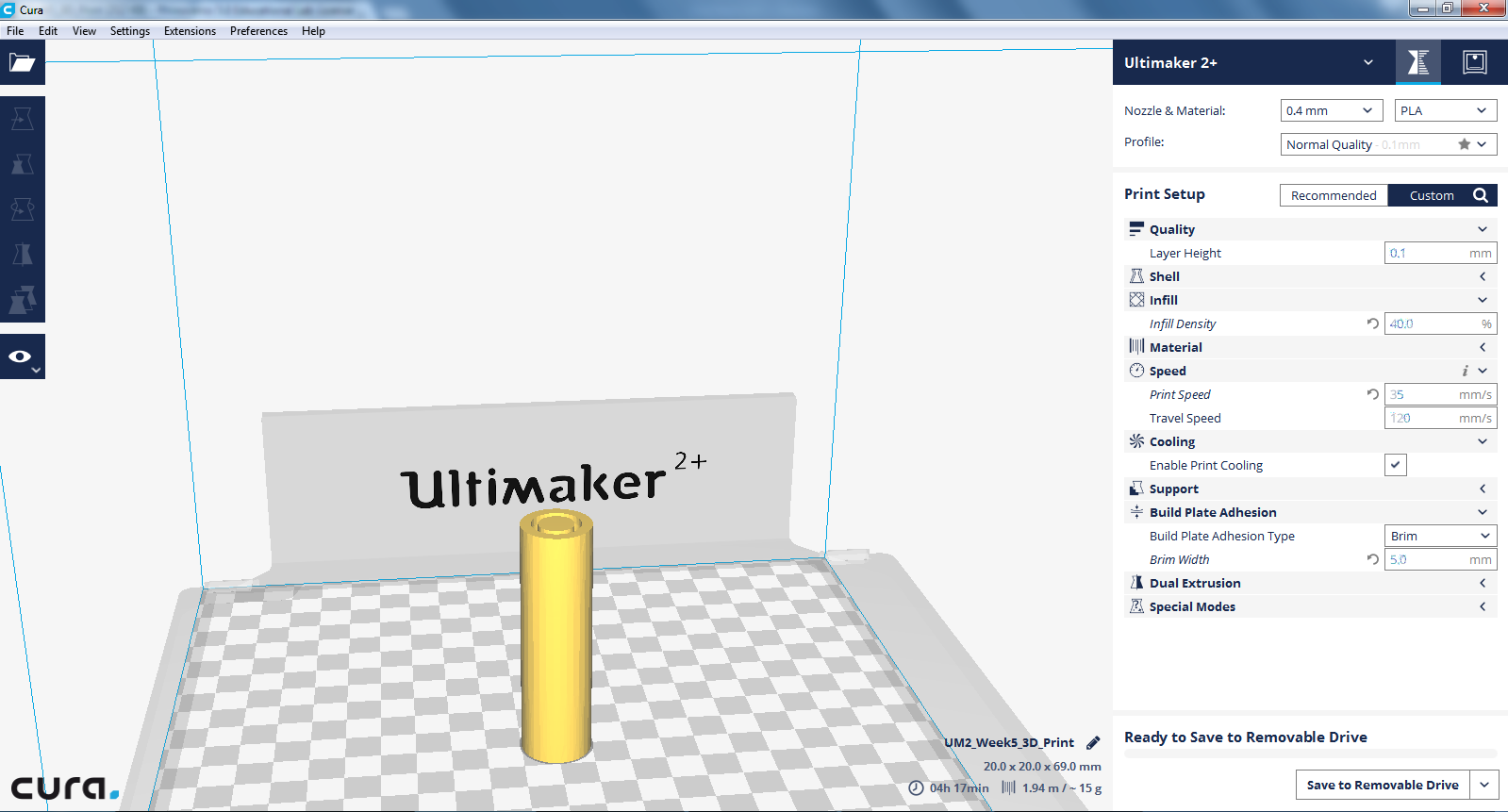Click the Material category icon
The height and width of the screenshot is (812, 1508).
[1136, 347]
